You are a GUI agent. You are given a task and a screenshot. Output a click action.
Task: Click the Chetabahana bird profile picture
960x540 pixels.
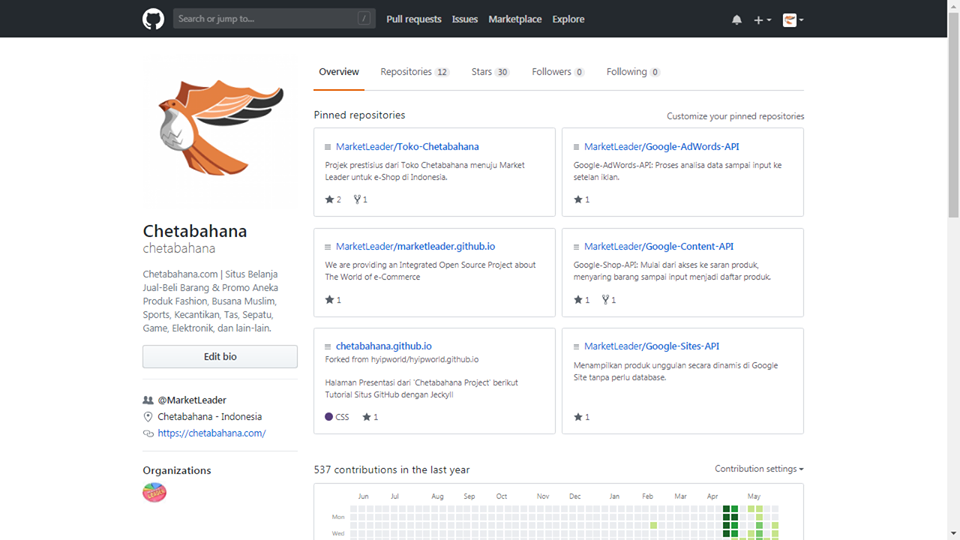click(220, 129)
